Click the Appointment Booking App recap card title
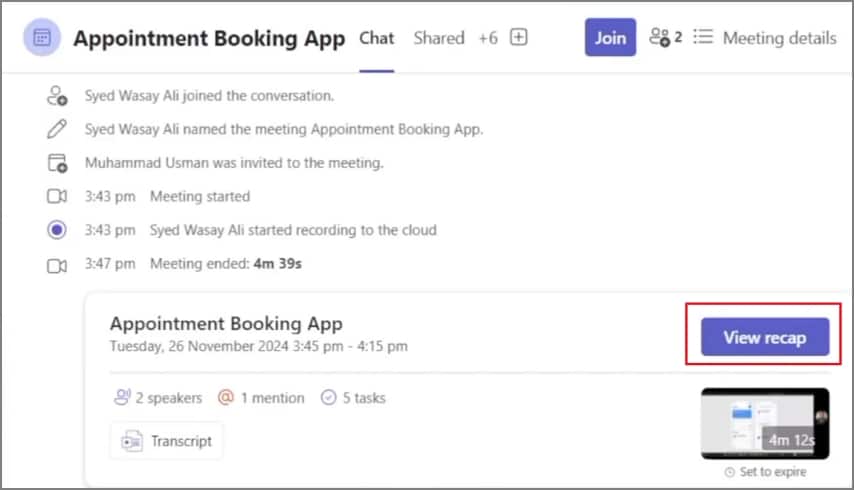Viewport: 854px width, 490px height. pos(226,323)
